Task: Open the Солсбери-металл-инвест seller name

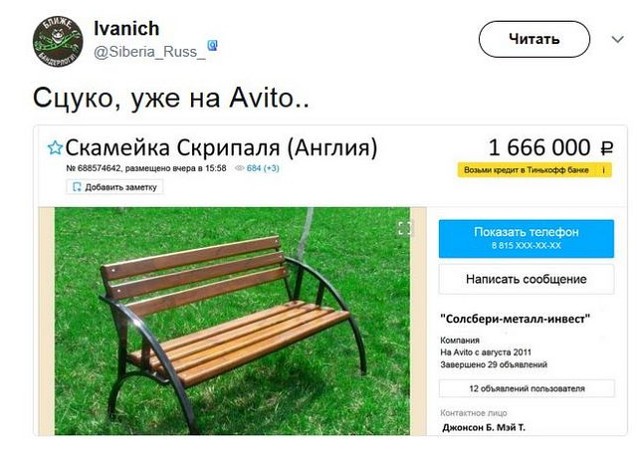Action: click(515, 319)
